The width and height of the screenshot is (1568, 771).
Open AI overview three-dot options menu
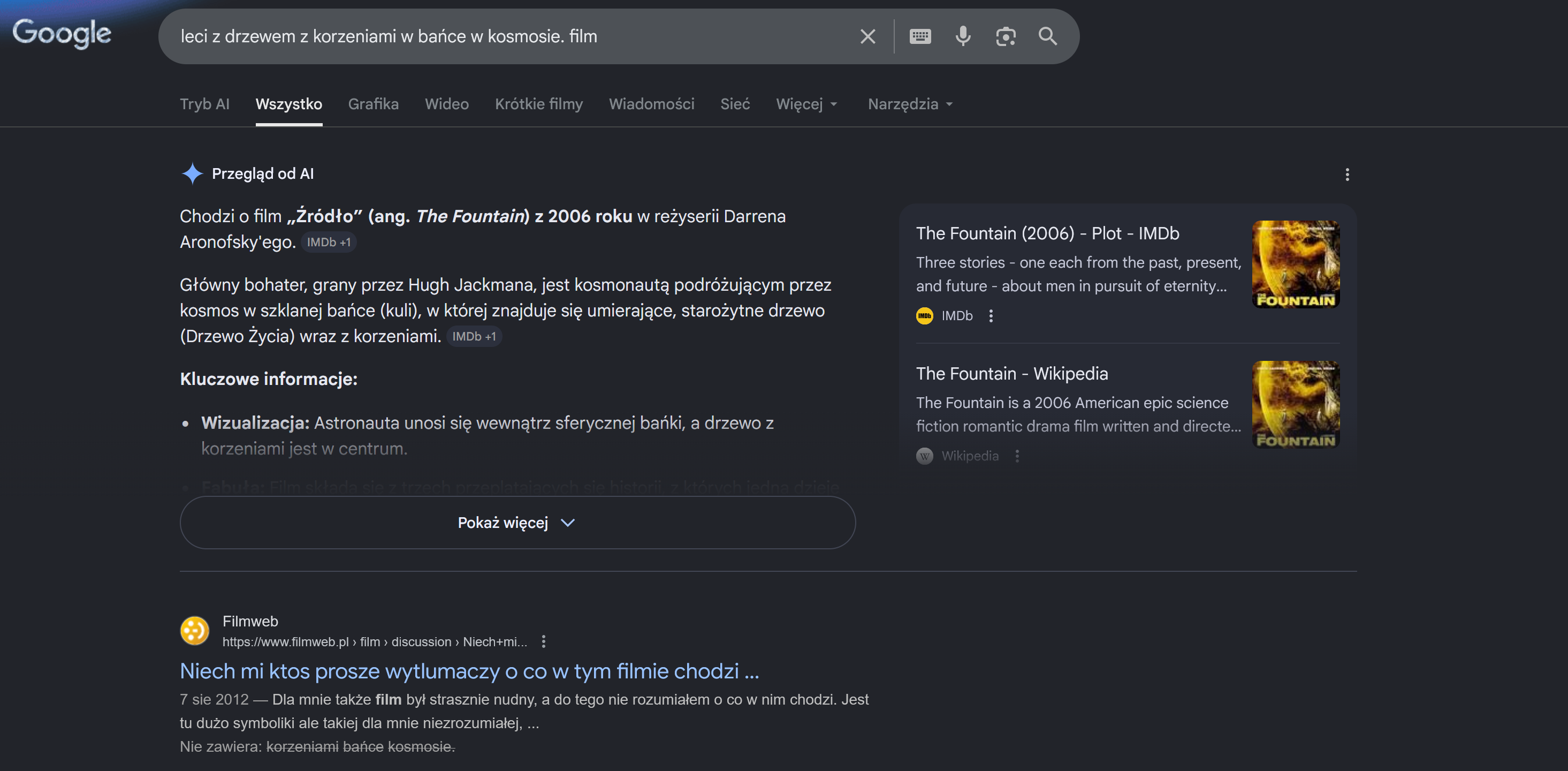(x=1346, y=175)
